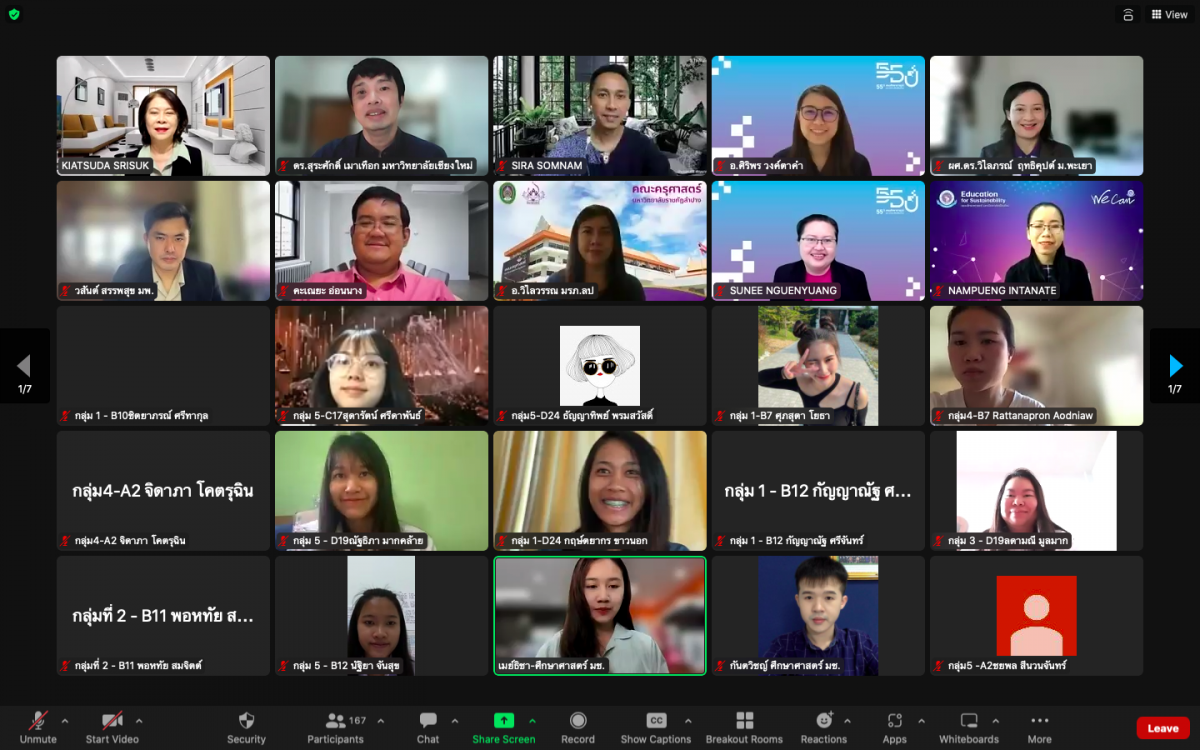The image size is (1200, 750).
Task: Select SIRA SOMNAM's video tile
Action: (600, 116)
